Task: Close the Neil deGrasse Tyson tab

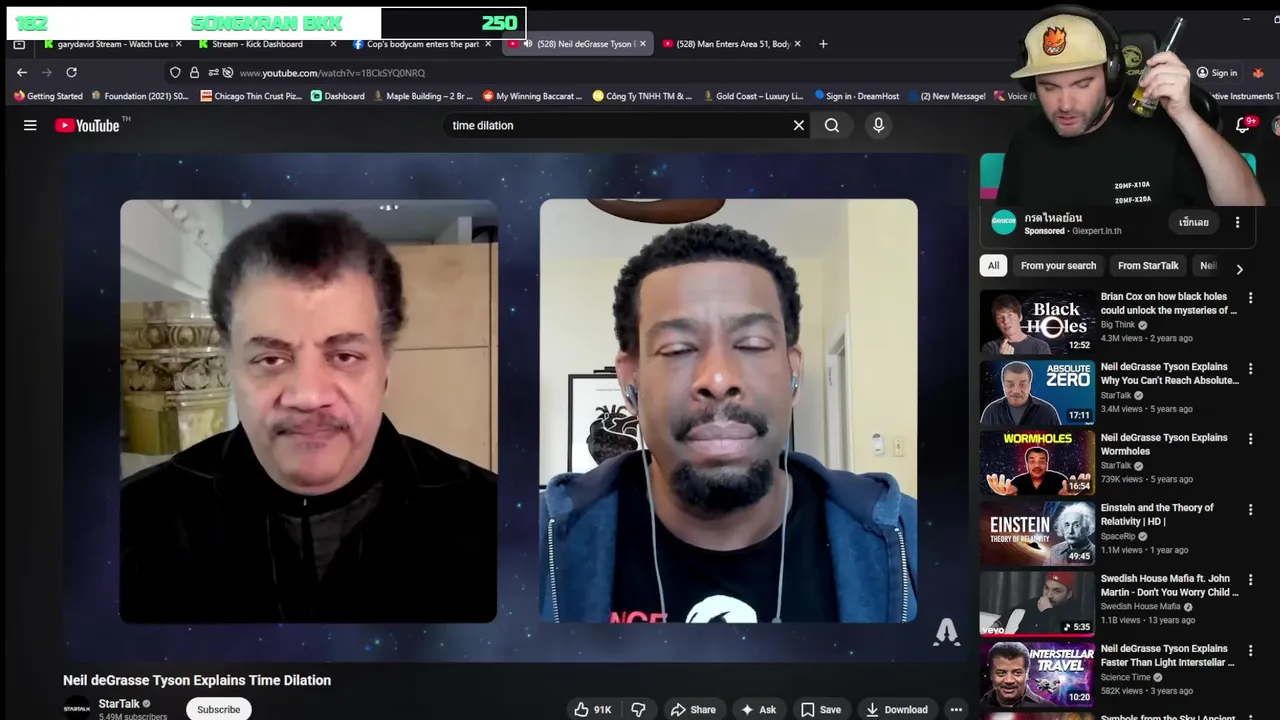Action: click(x=643, y=44)
